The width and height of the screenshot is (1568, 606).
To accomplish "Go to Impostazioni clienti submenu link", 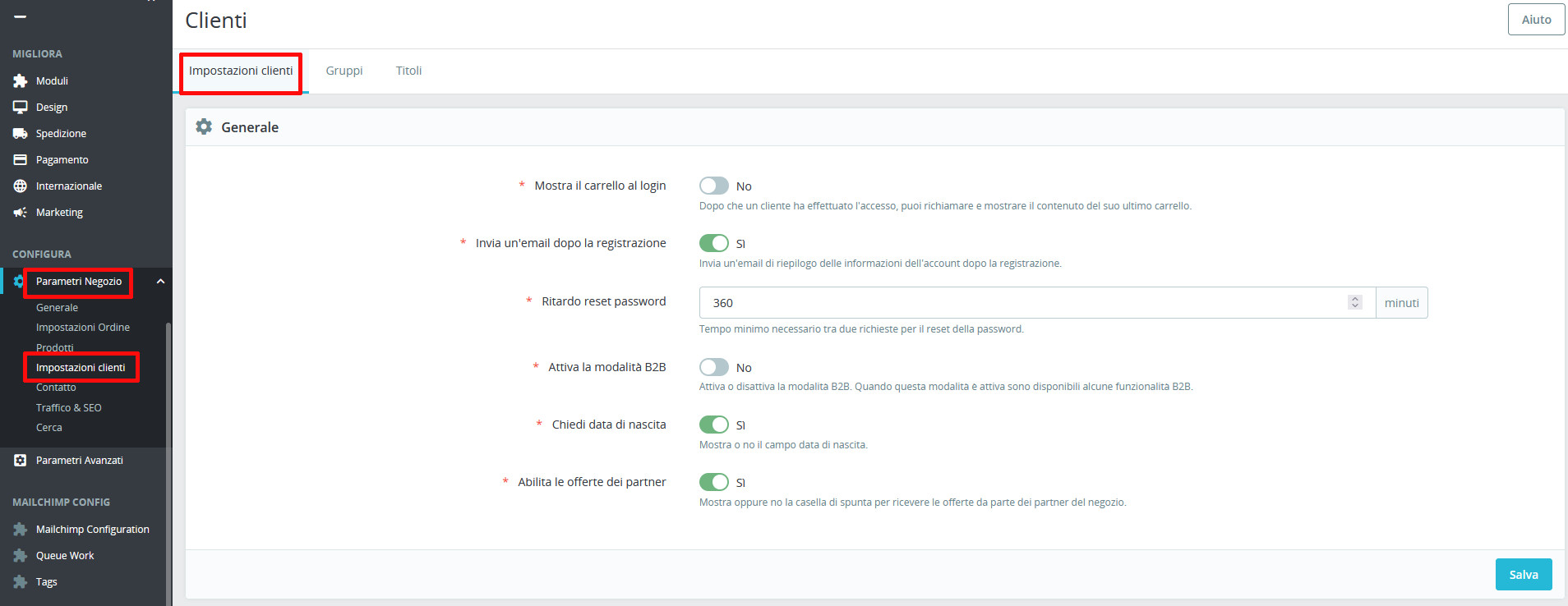I will pyautogui.click(x=81, y=368).
